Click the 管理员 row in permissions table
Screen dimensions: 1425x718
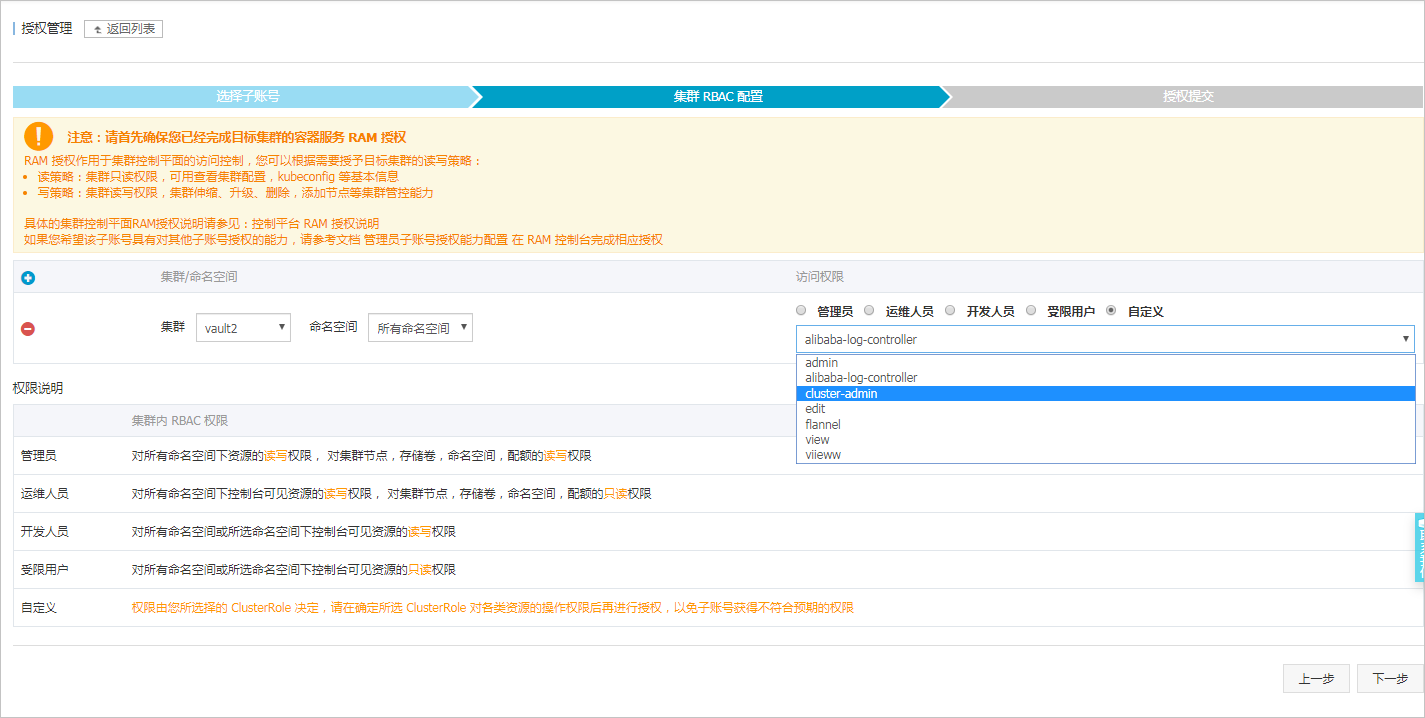717,455
